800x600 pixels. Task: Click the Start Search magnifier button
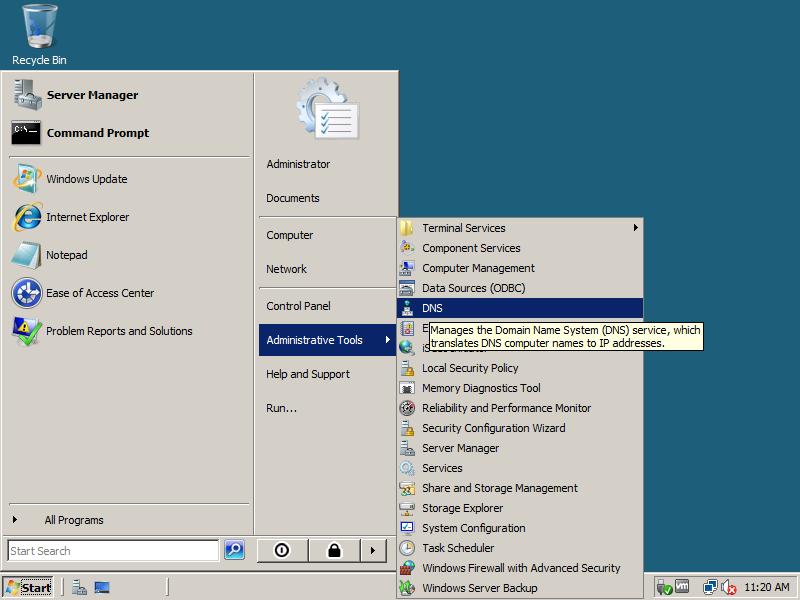pos(234,550)
